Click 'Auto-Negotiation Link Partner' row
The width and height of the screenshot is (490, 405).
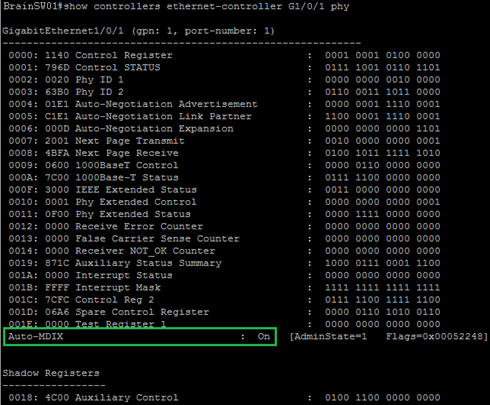tap(224, 117)
